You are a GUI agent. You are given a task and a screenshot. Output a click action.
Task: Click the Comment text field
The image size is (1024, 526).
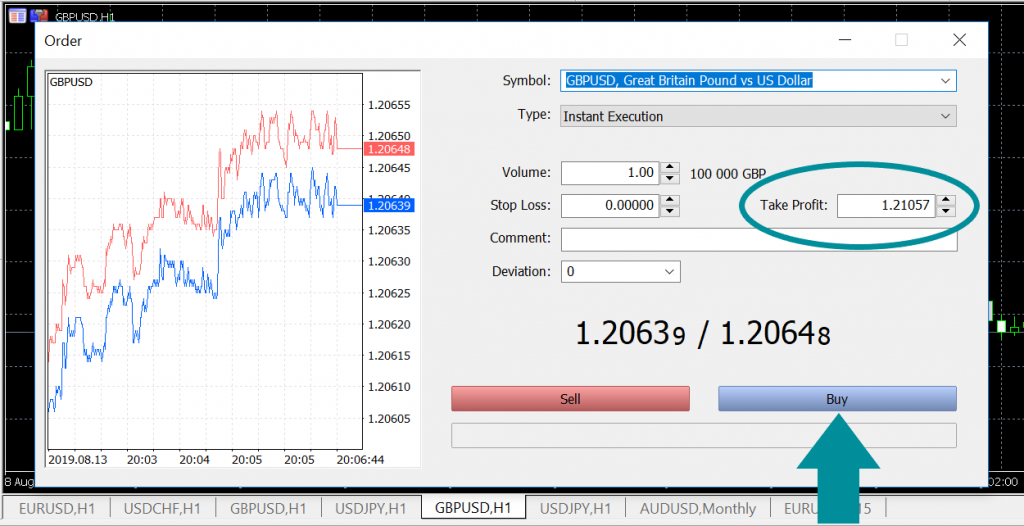point(758,239)
